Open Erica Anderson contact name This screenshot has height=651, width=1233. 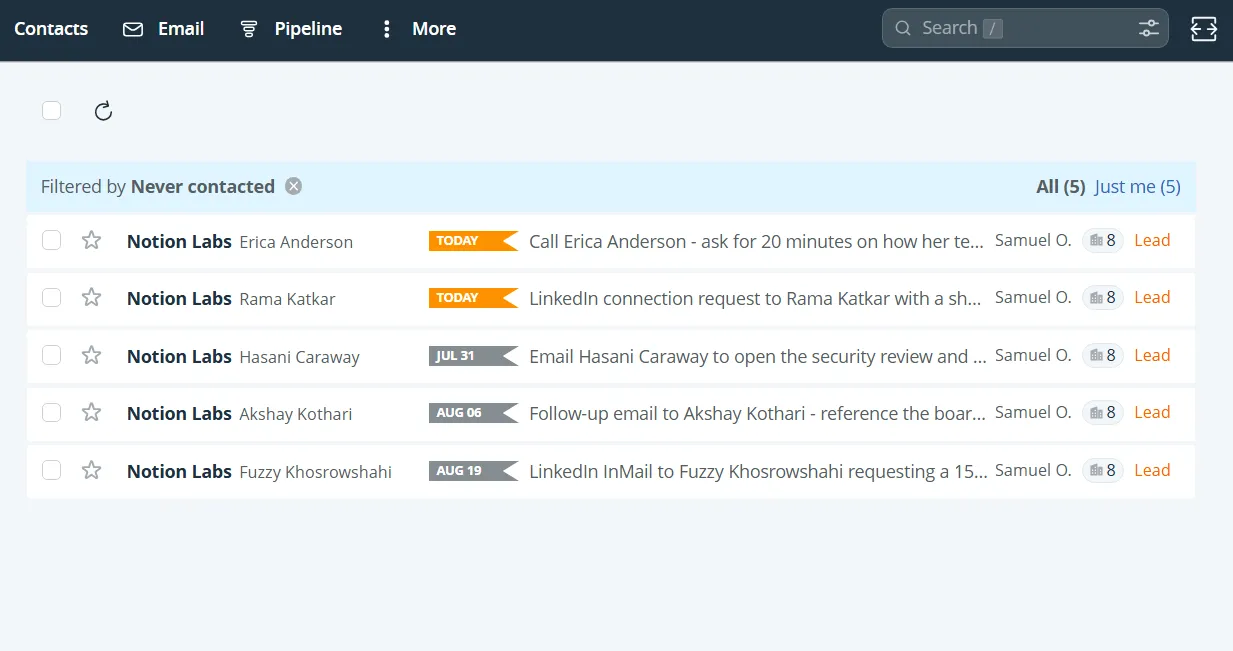tap(296, 242)
